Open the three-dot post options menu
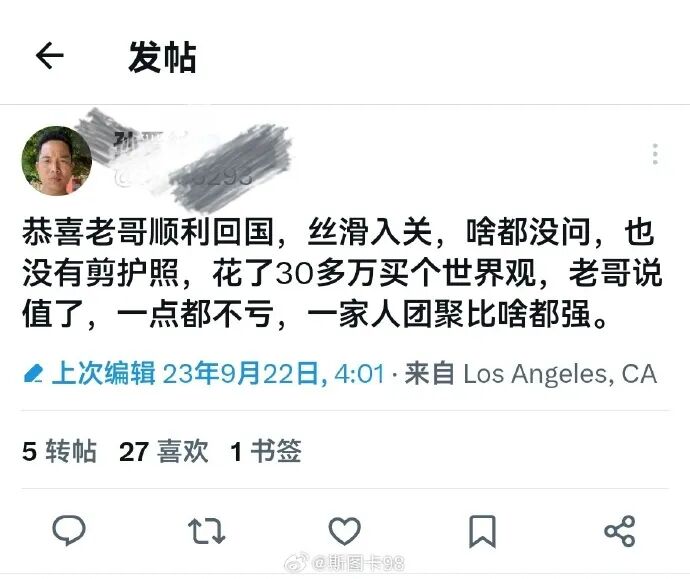Viewport: 690px width, 579px height. pos(655,154)
